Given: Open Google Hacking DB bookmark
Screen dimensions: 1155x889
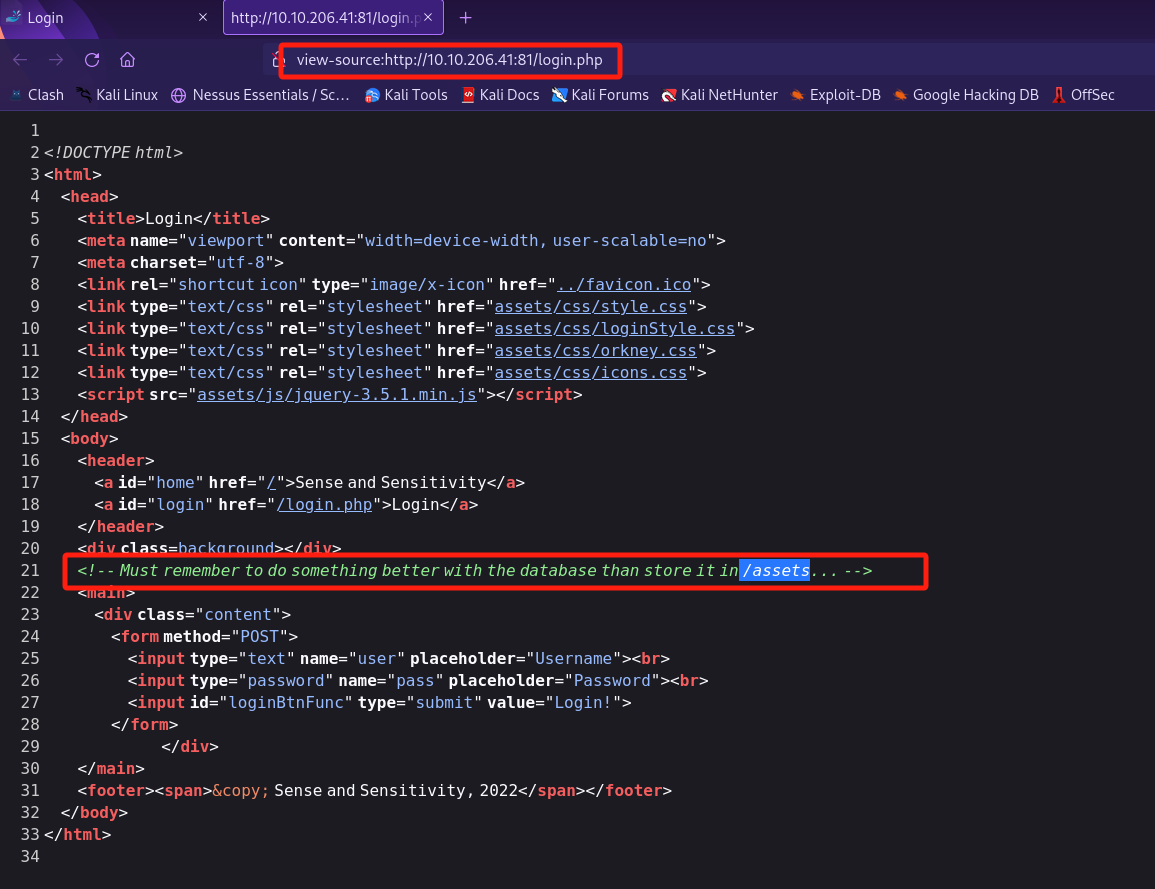Looking at the screenshot, I should point(965,95).
